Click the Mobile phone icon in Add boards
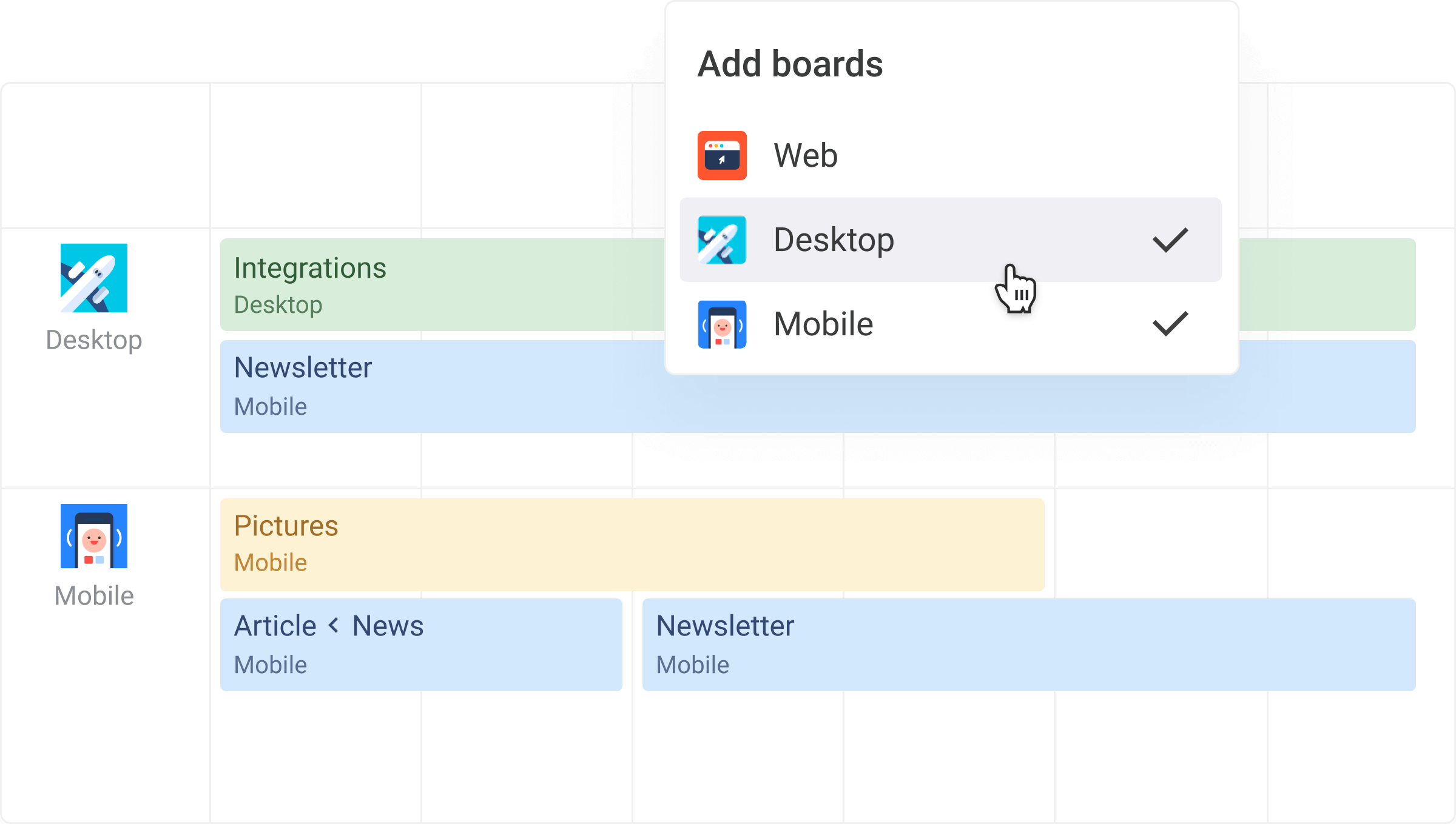The width and height of the screenshot is (1456, 824). [x=722, y=324]
